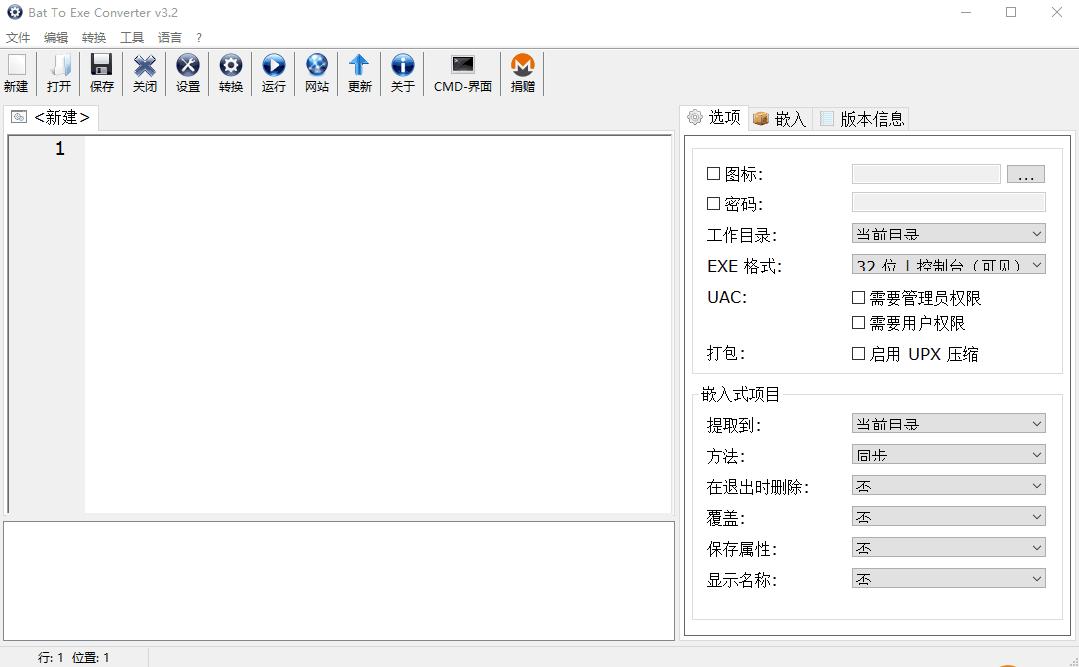
Task: Check 需要管理员权限 under UAC
Action: click(x=857, y=297)
